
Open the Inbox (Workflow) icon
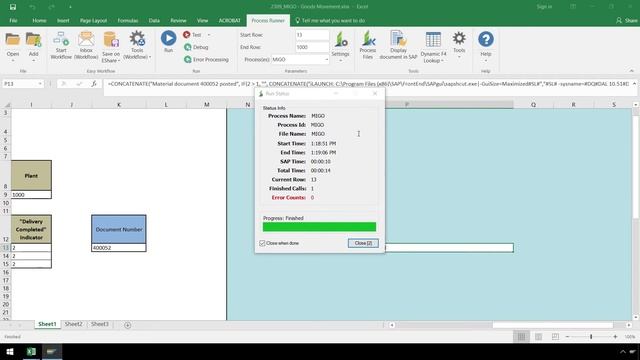(86, 39)
